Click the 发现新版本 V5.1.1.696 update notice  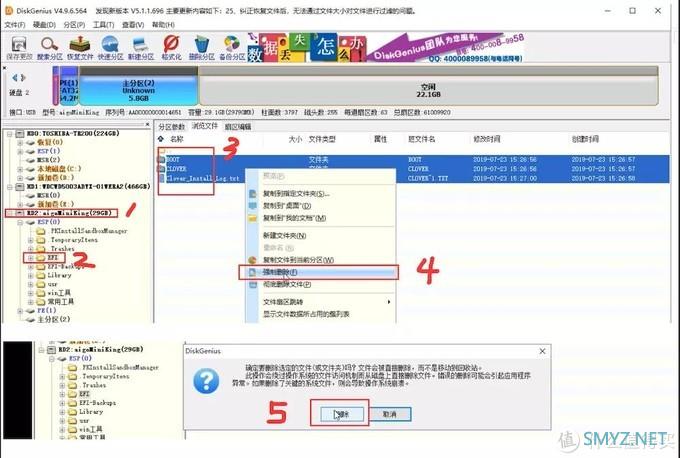point(255,10)
